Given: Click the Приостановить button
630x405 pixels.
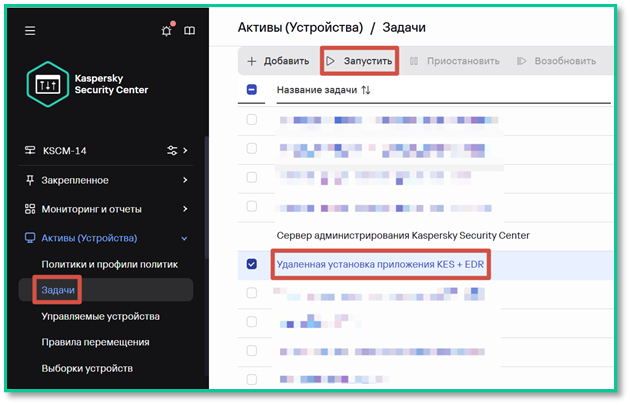Looking at the screenshot, I should (454, 61).
